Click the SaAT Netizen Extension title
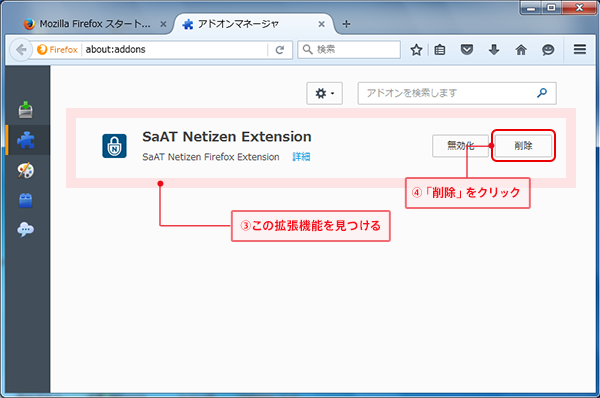The width and height of the screenshot is (600, 398). (x=227, y=137)
